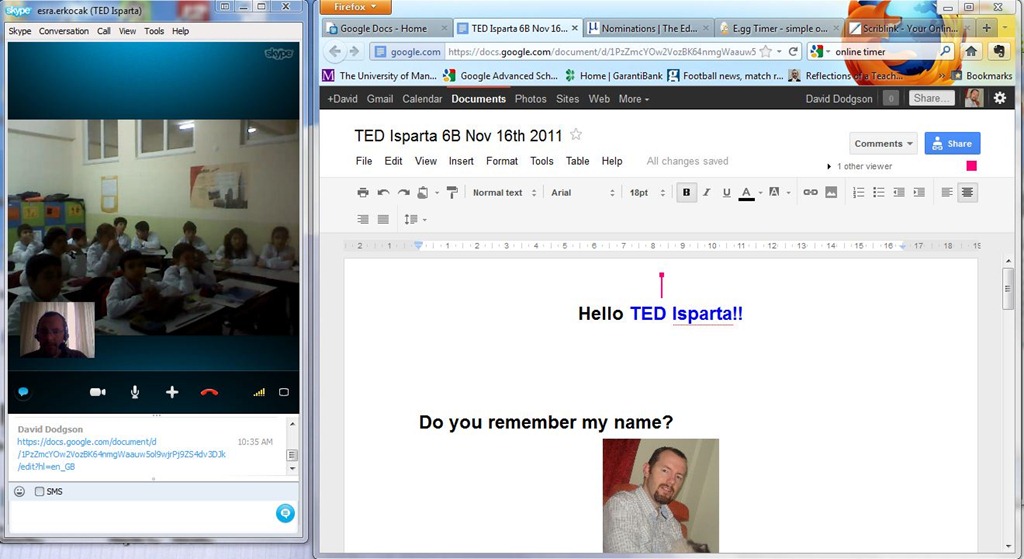End the Skype call with red hang-up icon

pyautogui.click(x=209, y=392)
